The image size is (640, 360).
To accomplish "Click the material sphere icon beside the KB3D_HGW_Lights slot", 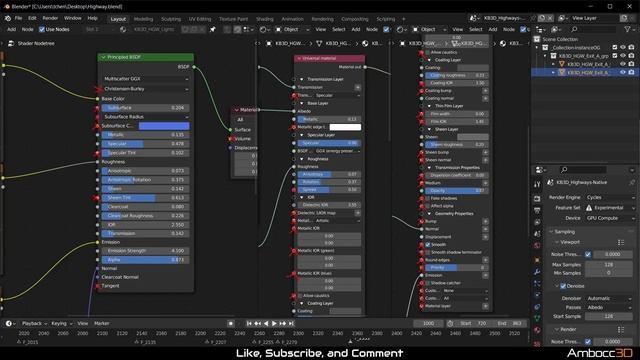I will click(123, 29).
